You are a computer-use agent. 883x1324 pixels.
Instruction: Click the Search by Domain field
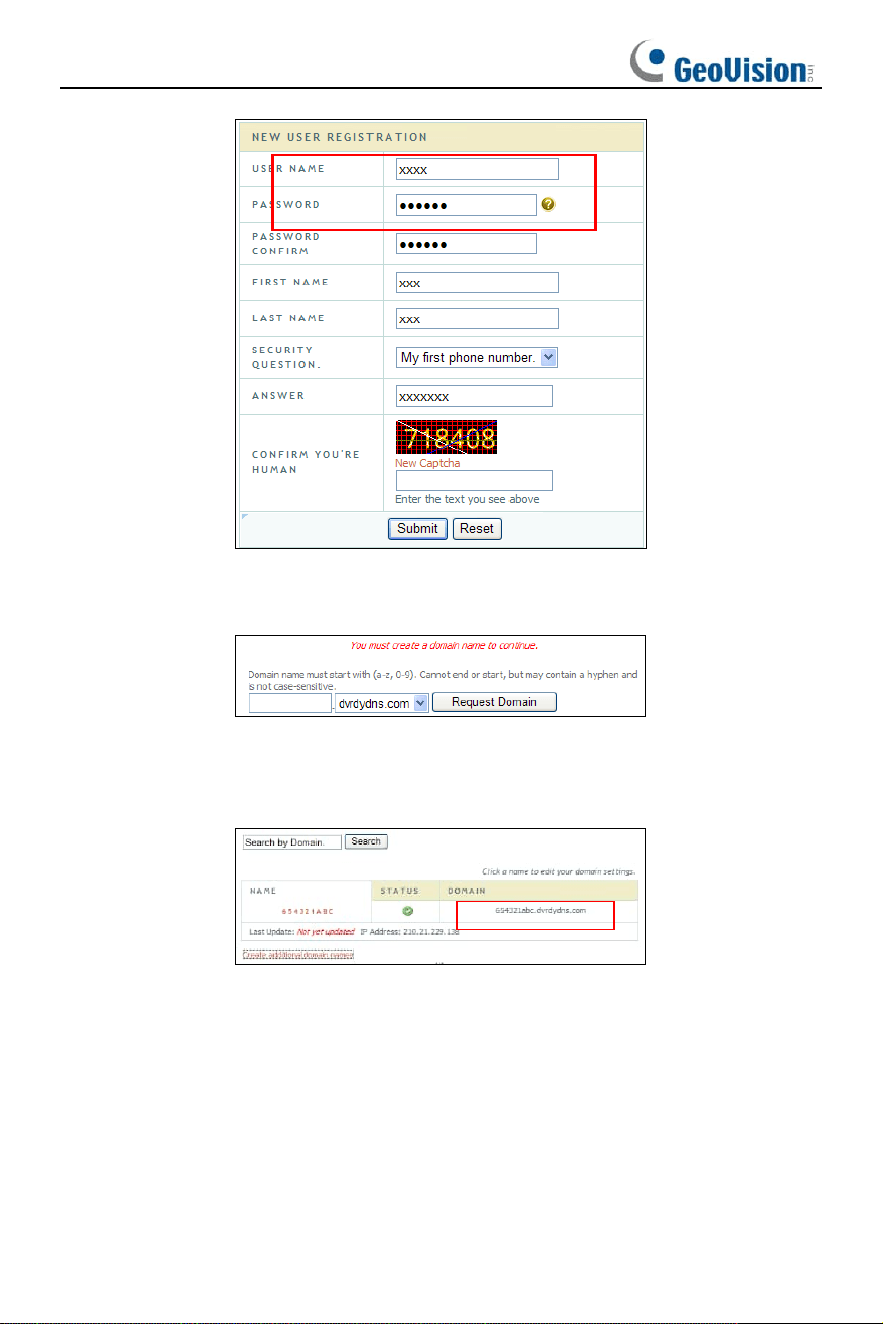(x=292, y=842)
